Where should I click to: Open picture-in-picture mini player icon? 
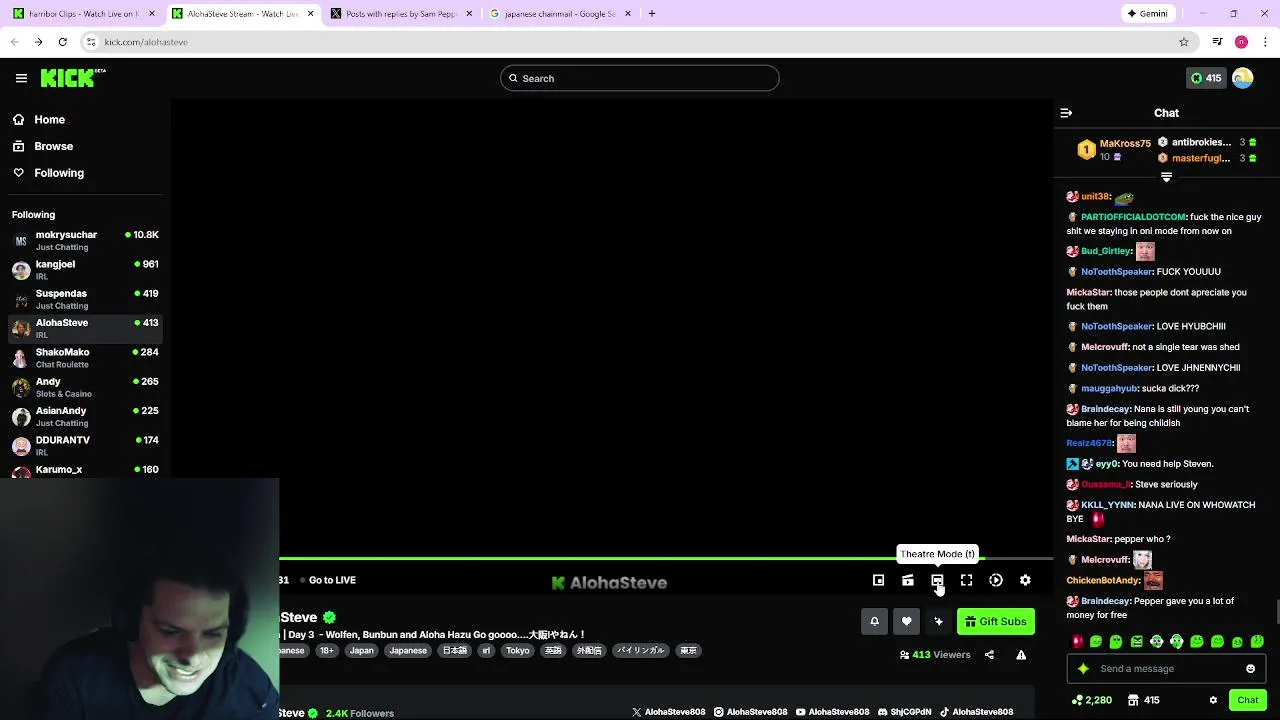878,580
